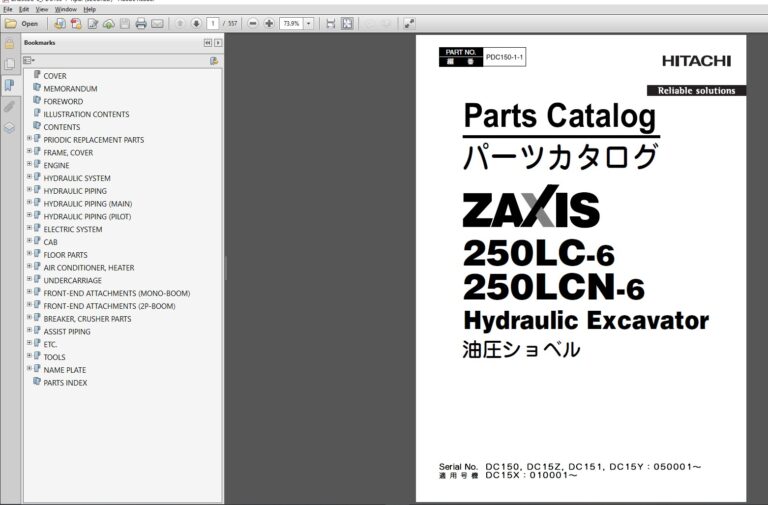The height and width of the screenshot is (505, 768).
Task: Open the Attachments paperclip panel icon
Action: click(9, 106)
